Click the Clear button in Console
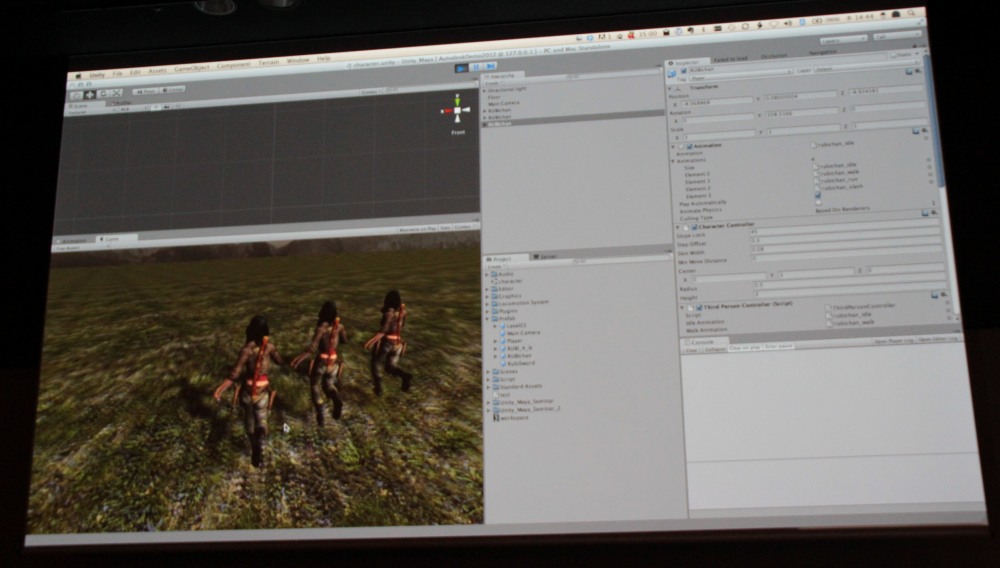1000x568 pixels. point(691,348)
